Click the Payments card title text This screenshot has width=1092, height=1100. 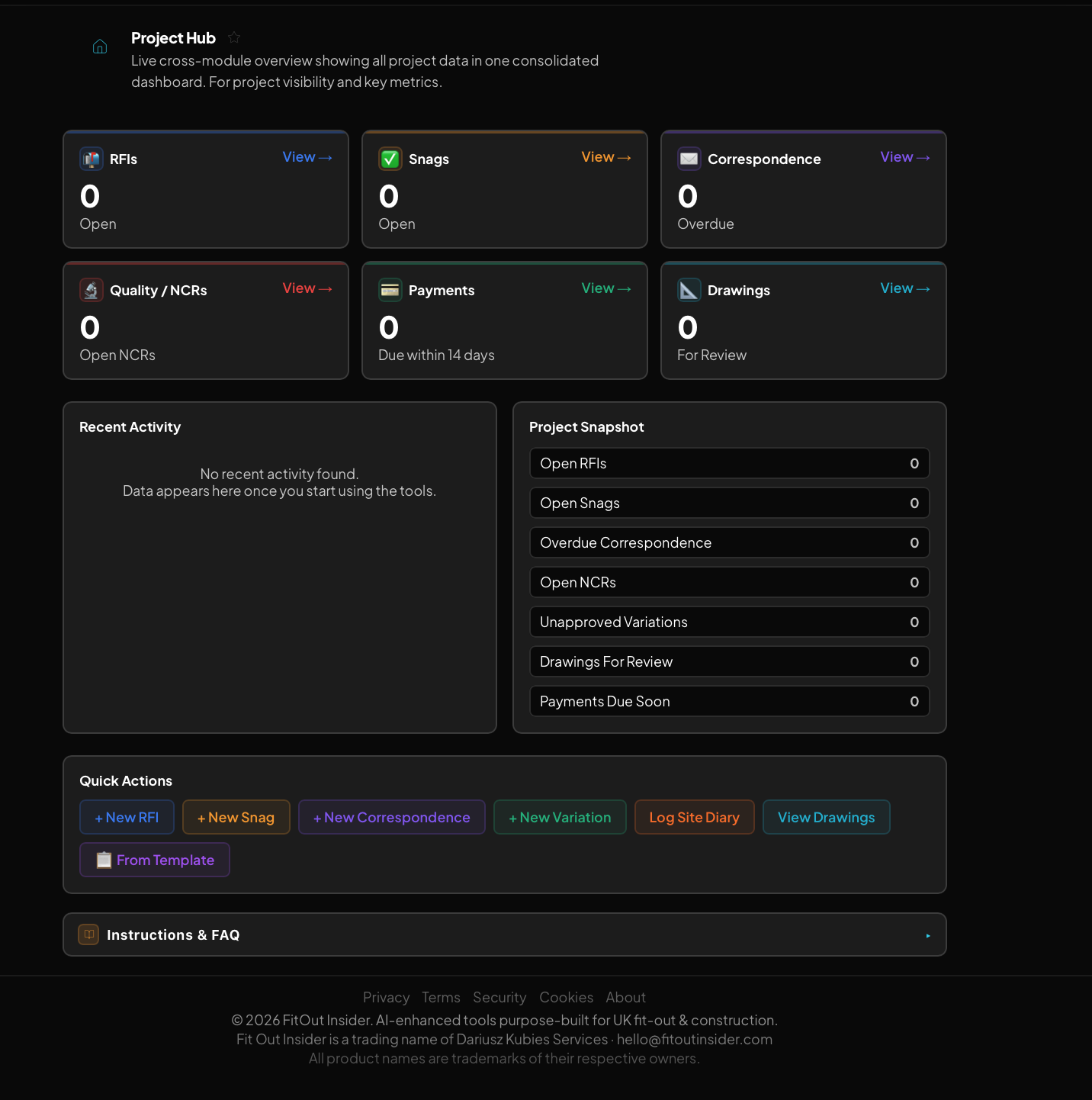pos(442,290)
